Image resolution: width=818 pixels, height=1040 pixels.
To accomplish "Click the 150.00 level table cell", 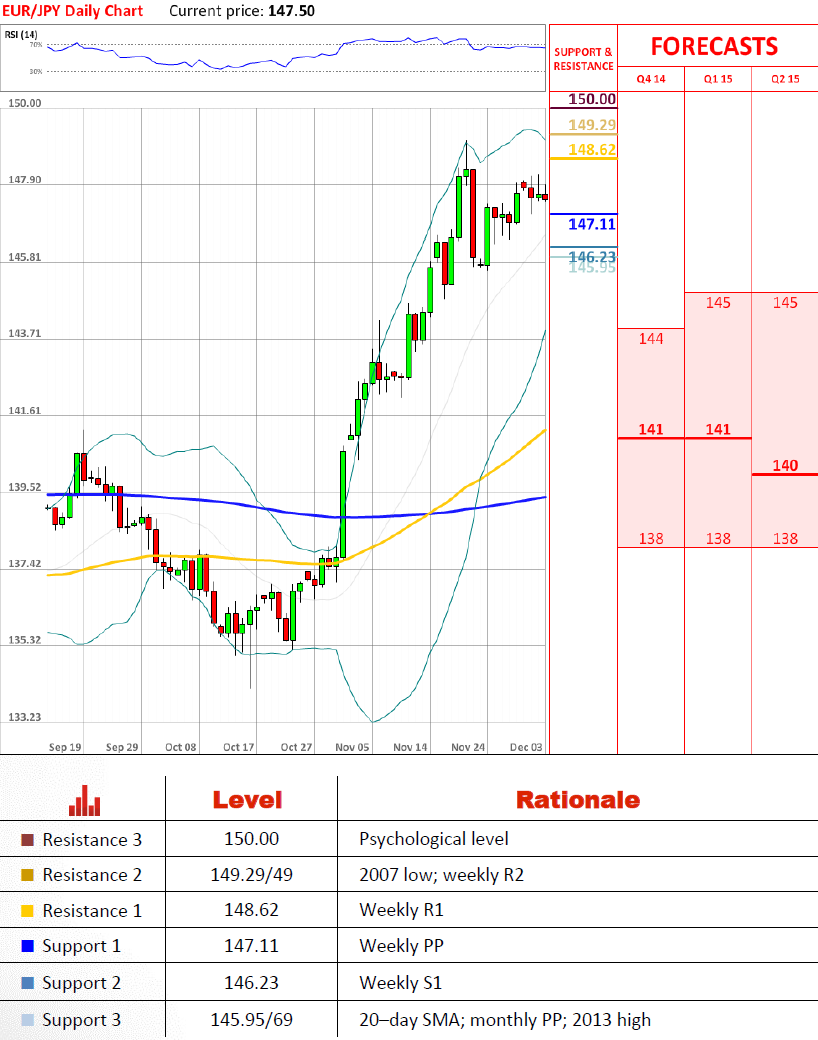I will (x=251, y=839).
